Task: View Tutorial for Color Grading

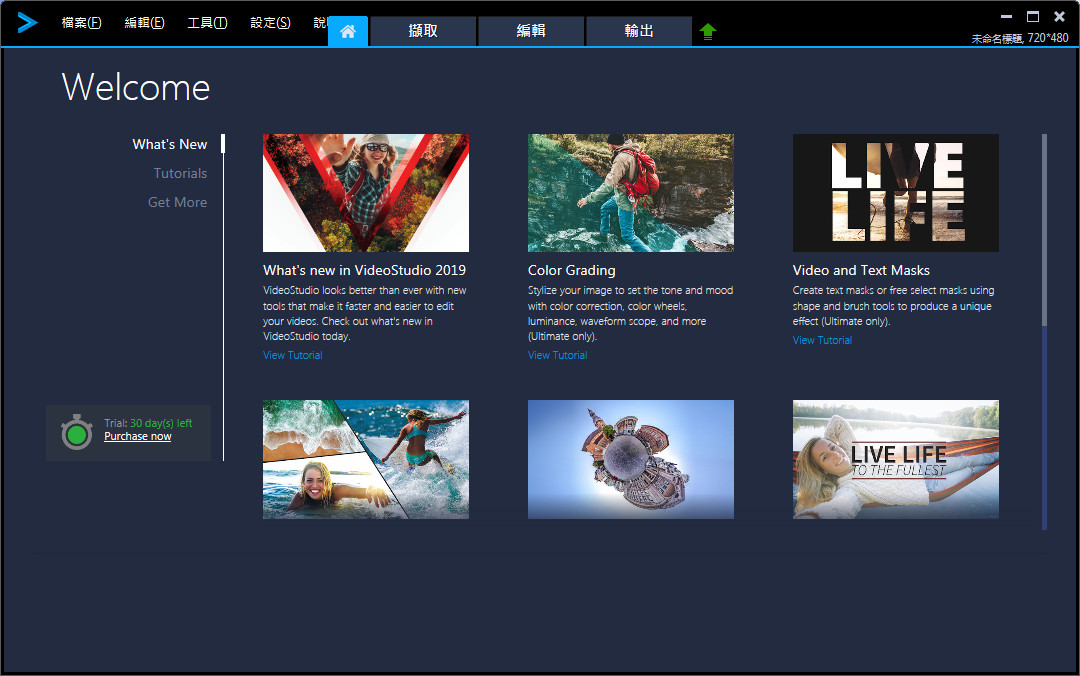Action: point(557,355)
